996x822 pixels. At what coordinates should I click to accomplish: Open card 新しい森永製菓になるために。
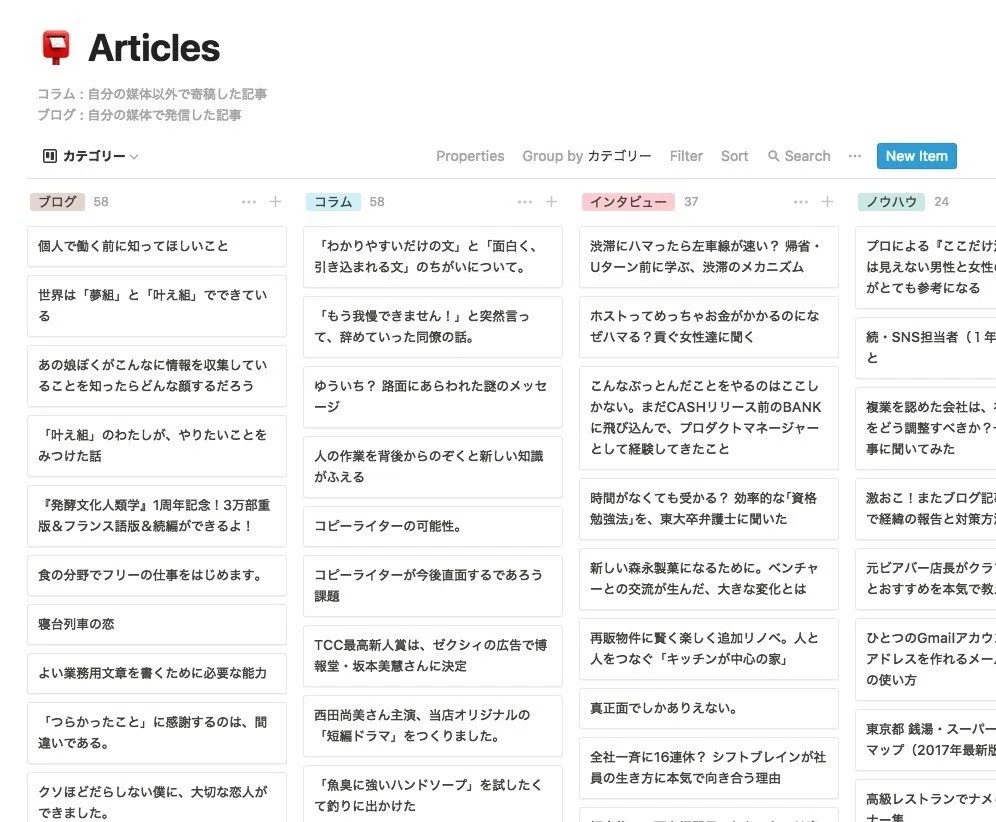709,579
